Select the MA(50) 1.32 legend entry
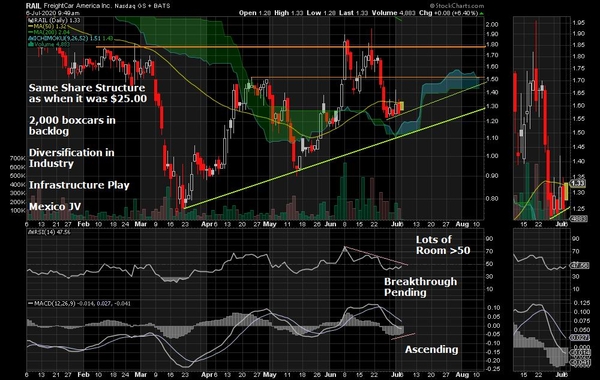The height and width of the screenshot is (380, 600). [48, 26]
